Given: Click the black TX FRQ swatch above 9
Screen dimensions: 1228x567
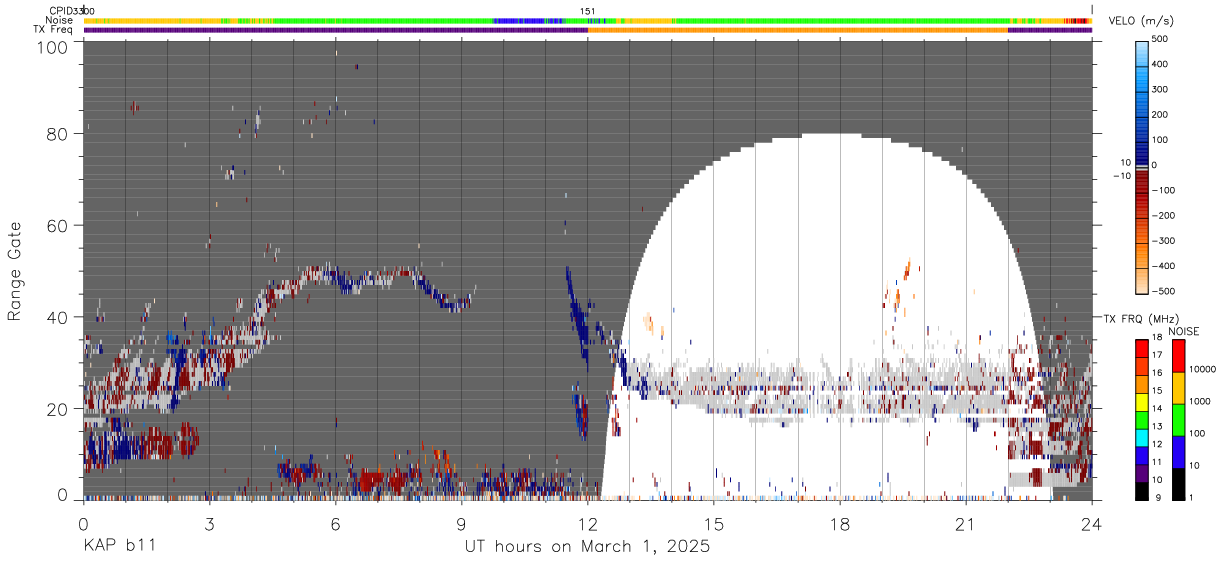Looking at the screenshot, I should (1142, 491).
